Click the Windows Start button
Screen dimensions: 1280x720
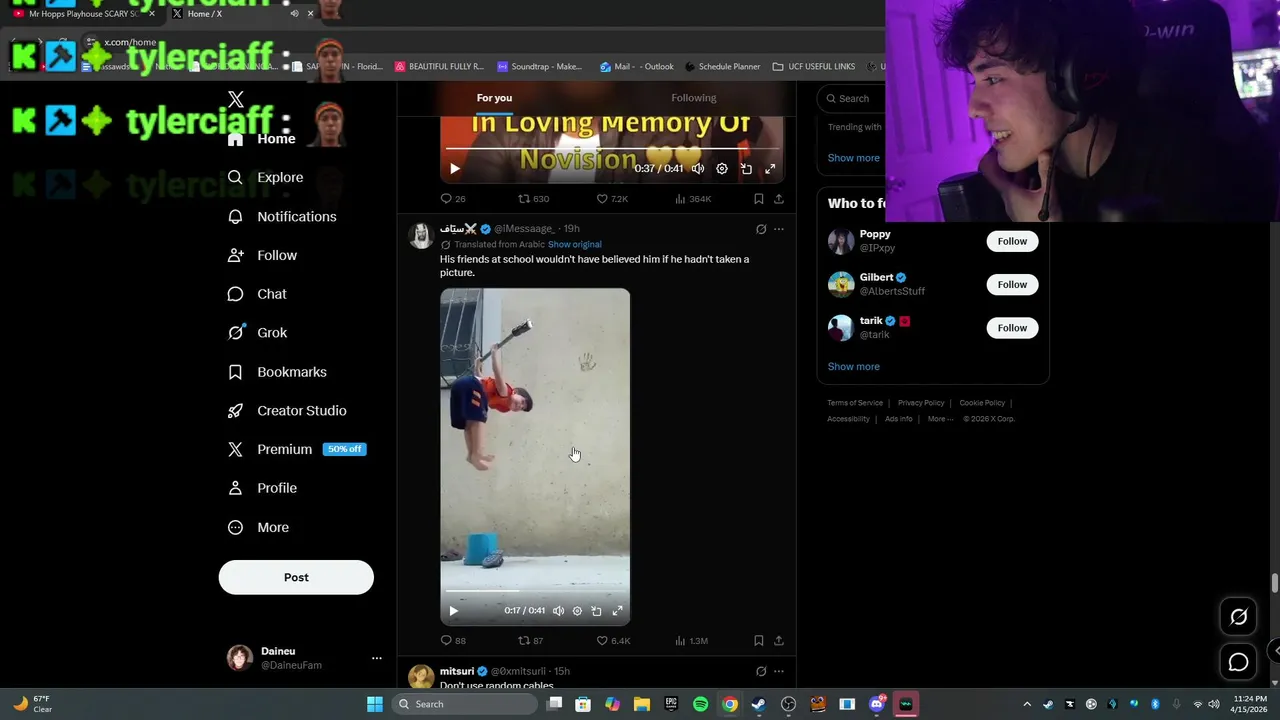[x=374, y=704]
